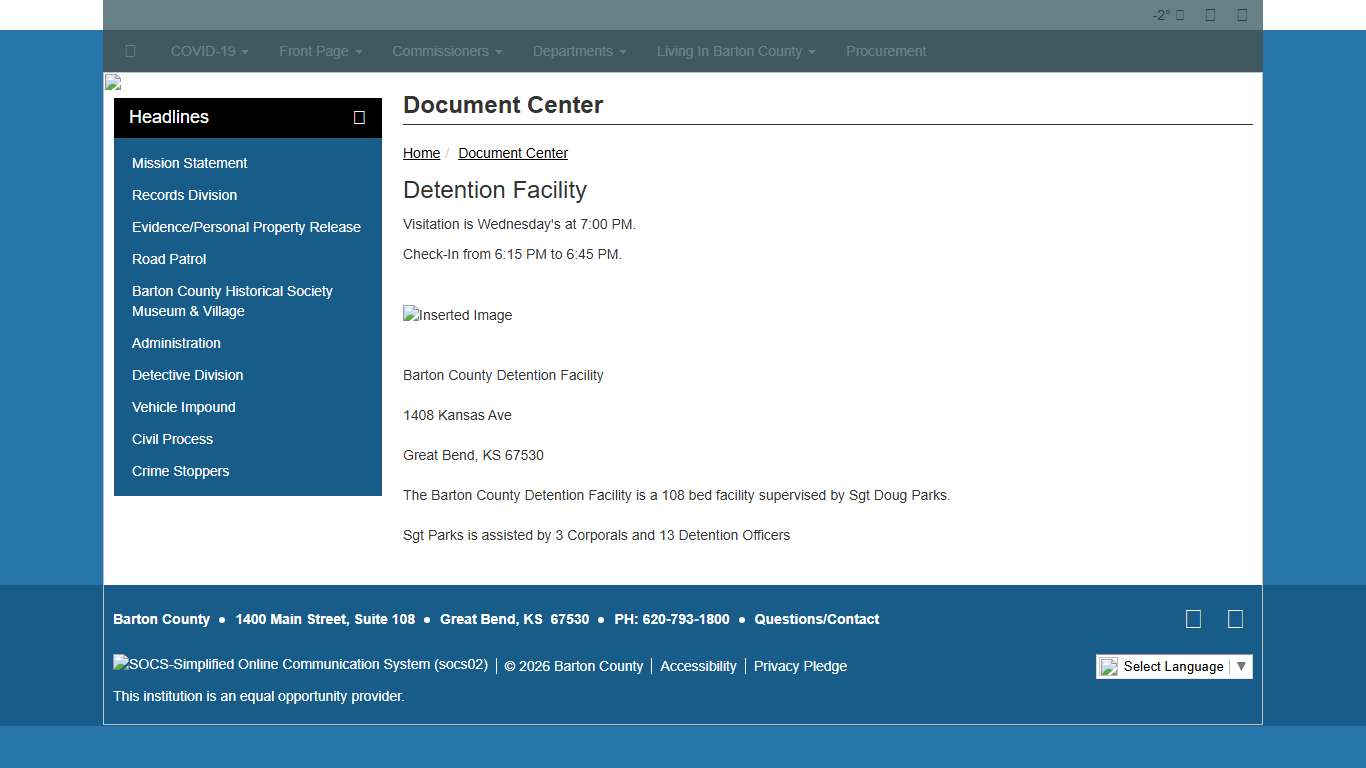
Task: Click the Google Translate icon in language selector
Action: [x=1108, y=666]
